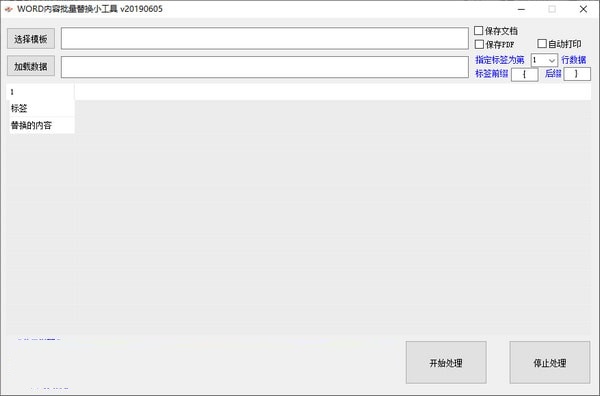Click the 行数据 label

[574, 60]
